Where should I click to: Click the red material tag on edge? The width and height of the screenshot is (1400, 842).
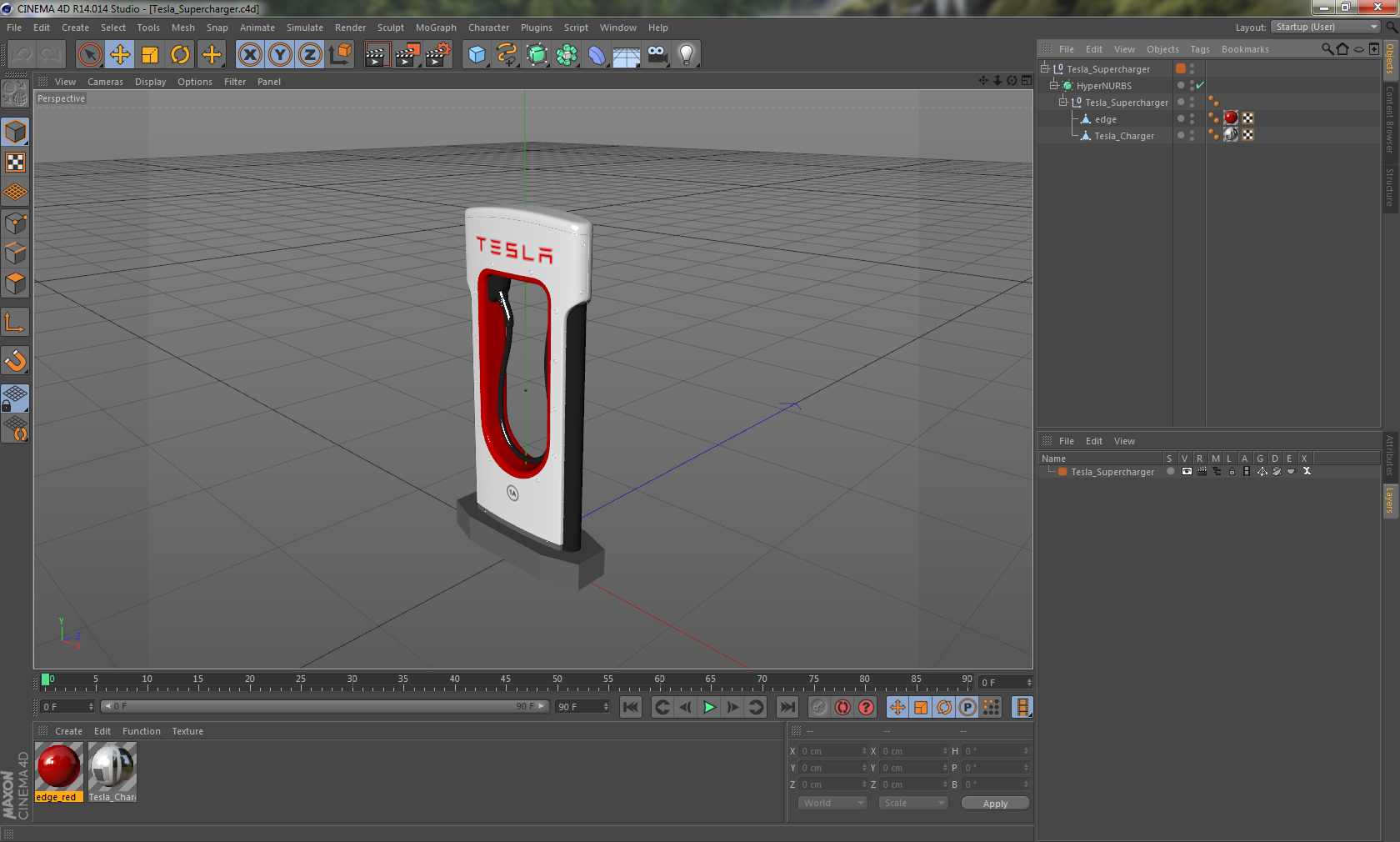tap(1231, 118)
